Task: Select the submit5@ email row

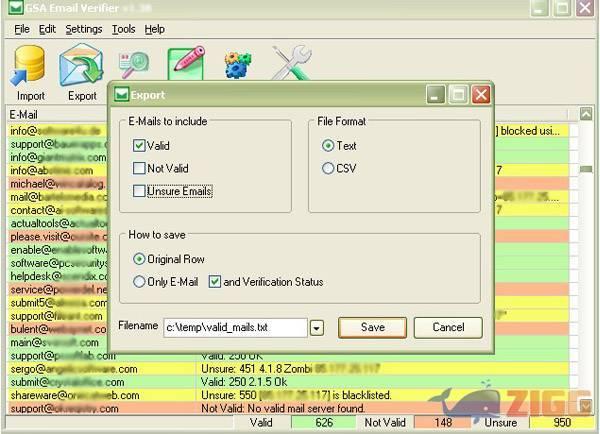Action: click(x=57, y=303)
